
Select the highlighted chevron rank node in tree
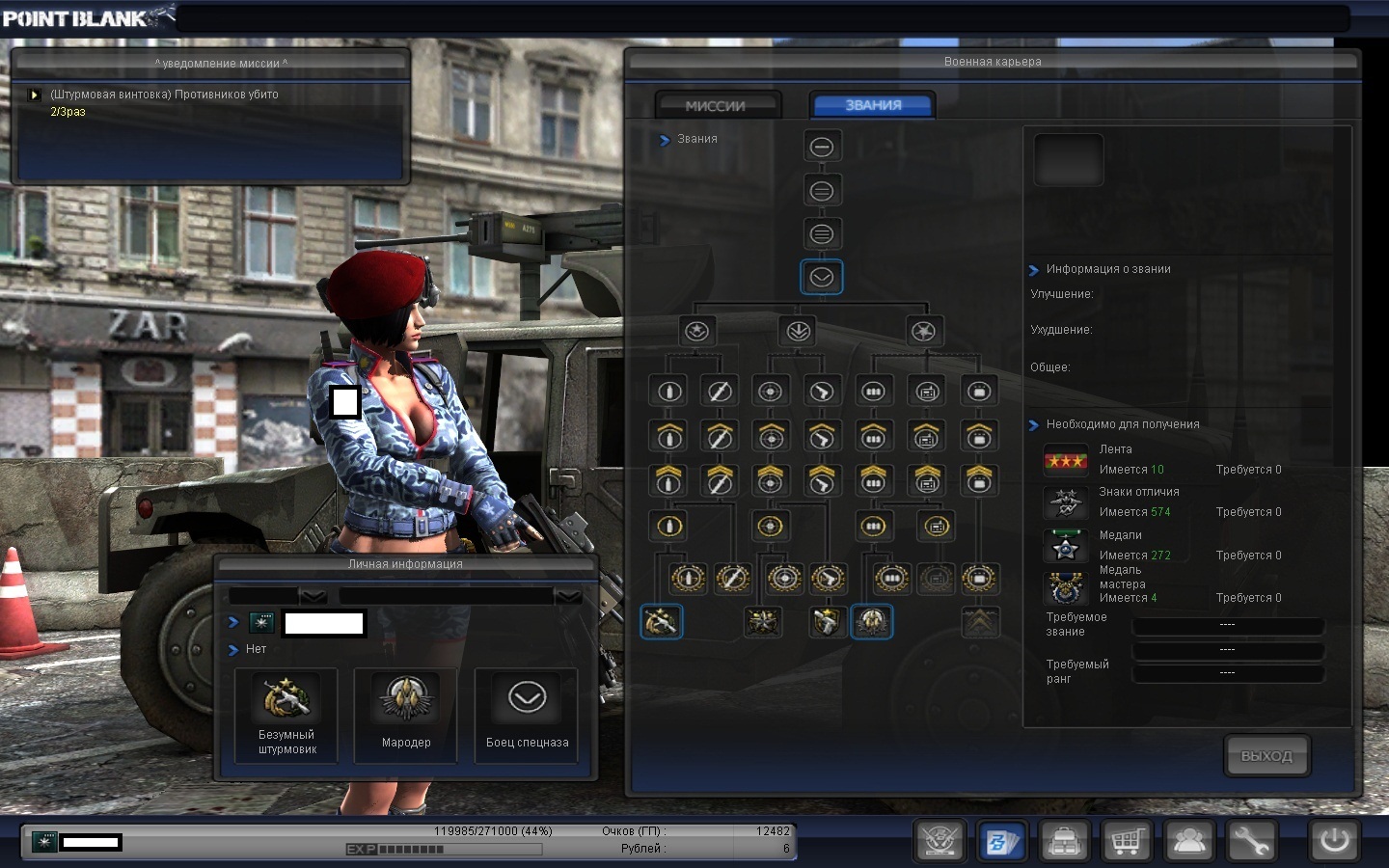(x=821, y=278)
